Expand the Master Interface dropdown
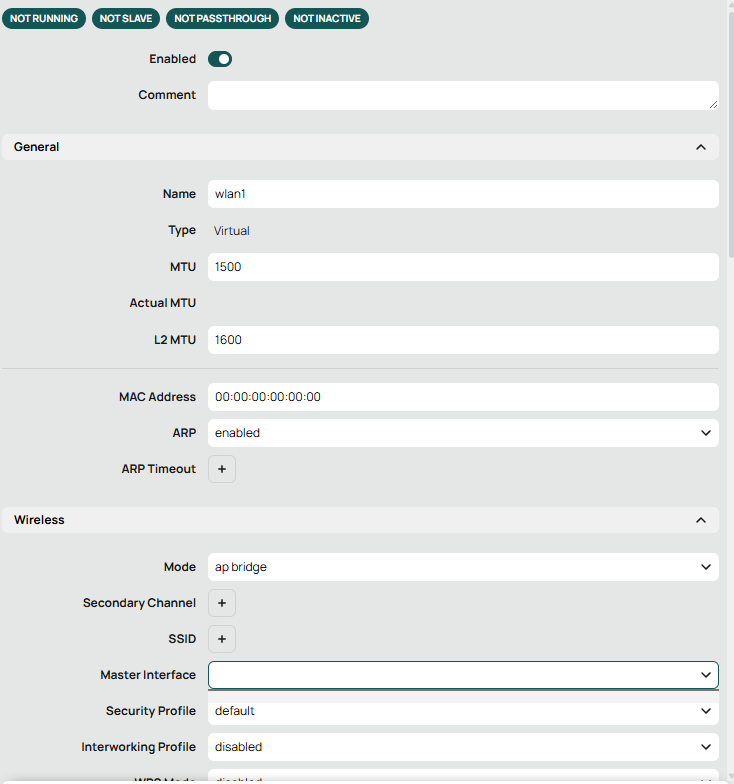The width and height of the screenshot is (734, 784). click(x=463, y=675)
